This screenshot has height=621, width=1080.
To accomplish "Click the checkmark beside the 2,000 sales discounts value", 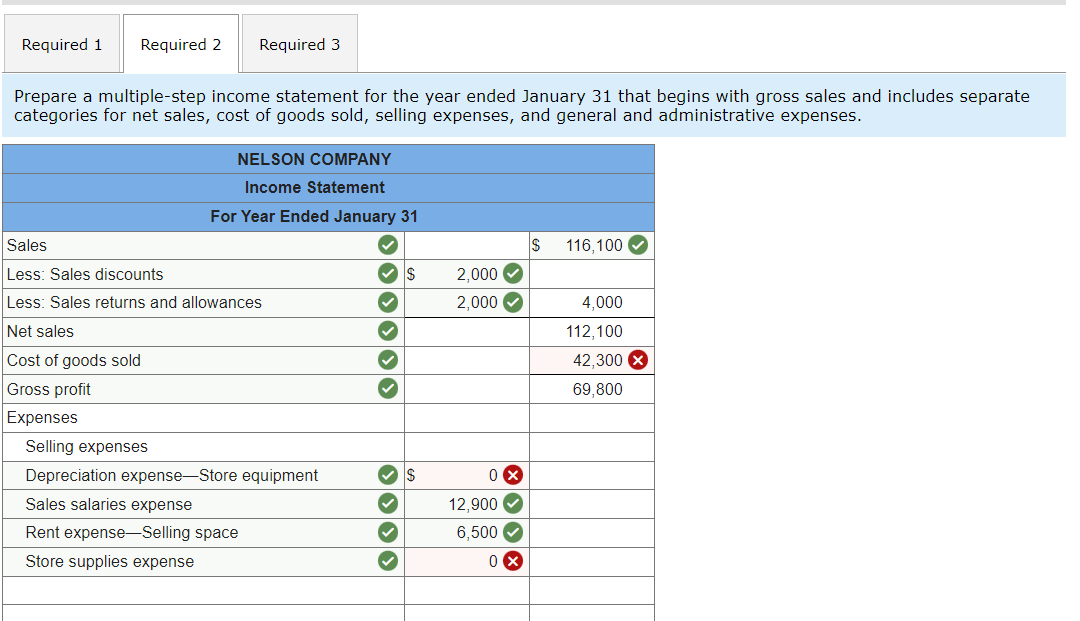I will click(x=513, y=273).
